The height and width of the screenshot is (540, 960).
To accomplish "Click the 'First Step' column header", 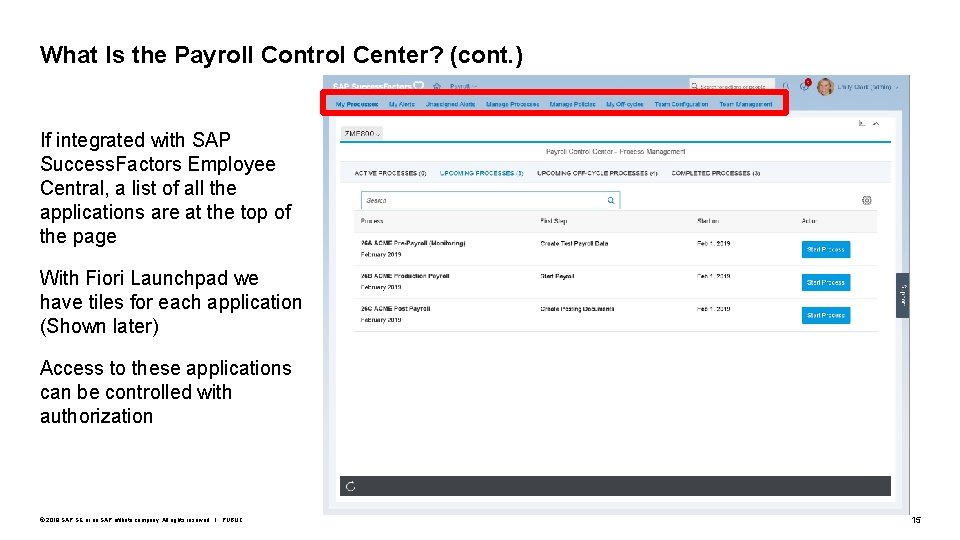I will tap(553, 221).
